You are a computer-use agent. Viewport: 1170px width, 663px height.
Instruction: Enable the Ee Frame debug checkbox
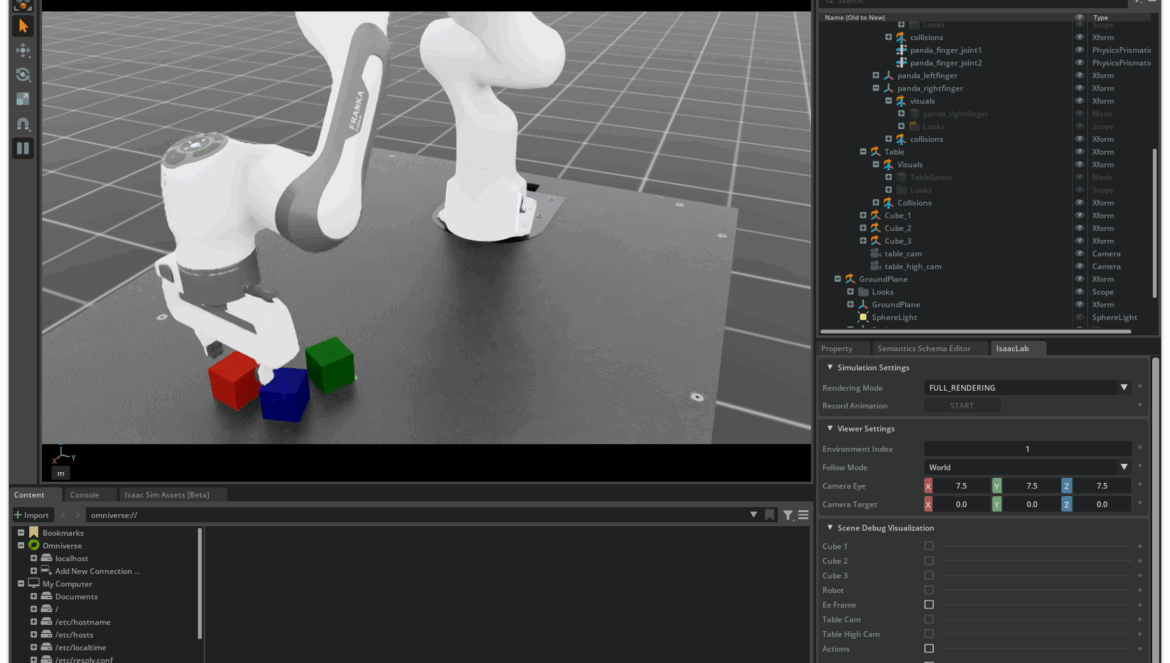929,605
